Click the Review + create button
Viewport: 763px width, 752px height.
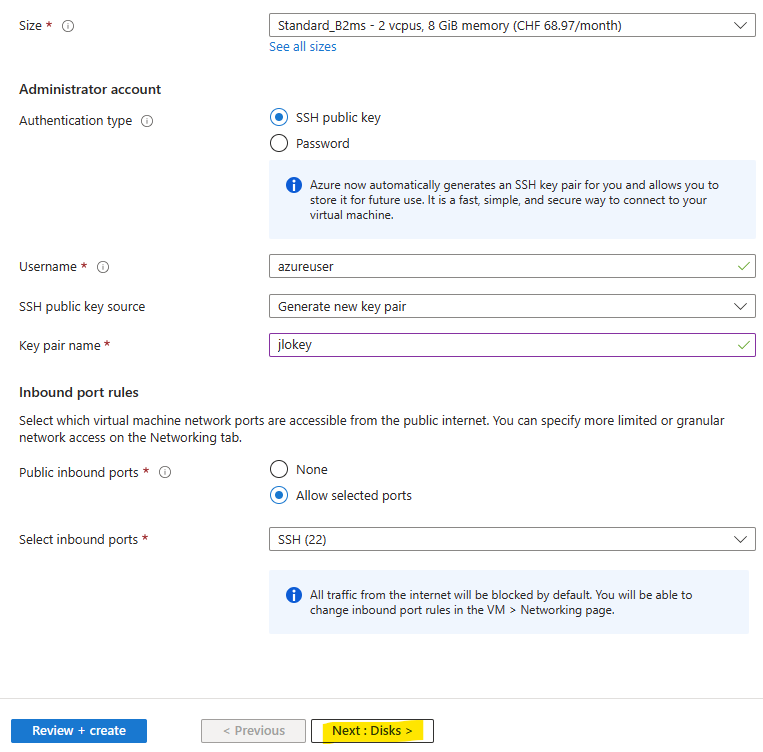[x=79, y=731]
